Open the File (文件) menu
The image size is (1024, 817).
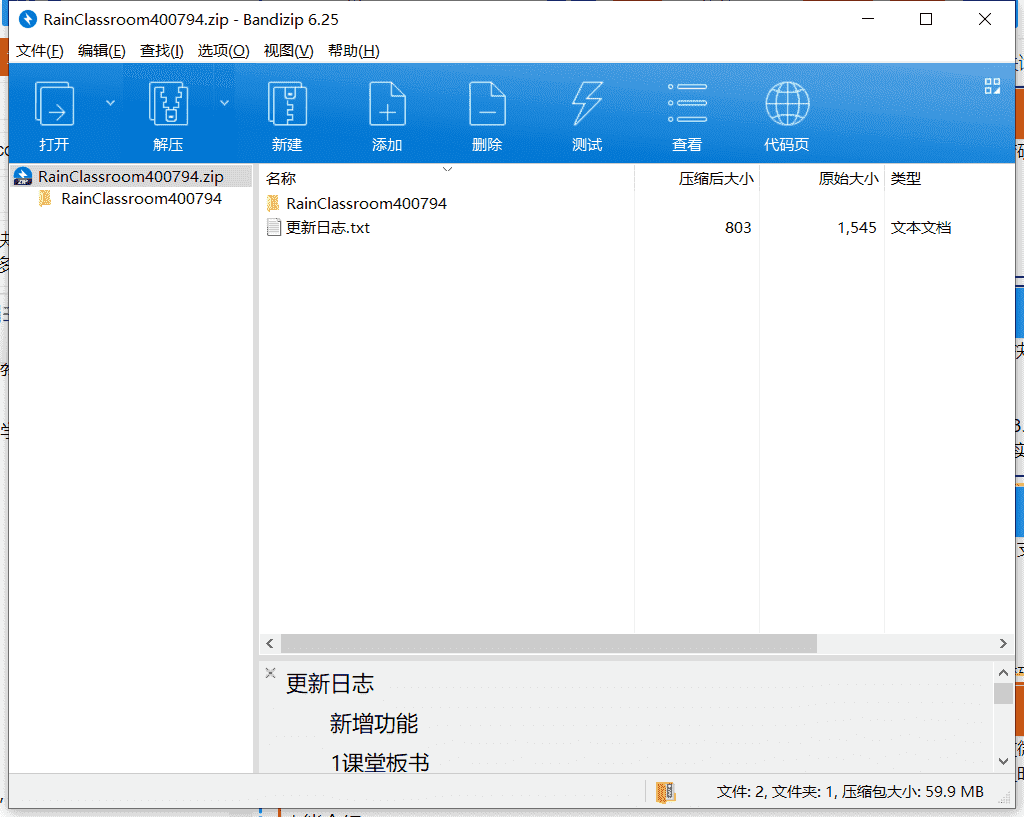tap(39, 51)
